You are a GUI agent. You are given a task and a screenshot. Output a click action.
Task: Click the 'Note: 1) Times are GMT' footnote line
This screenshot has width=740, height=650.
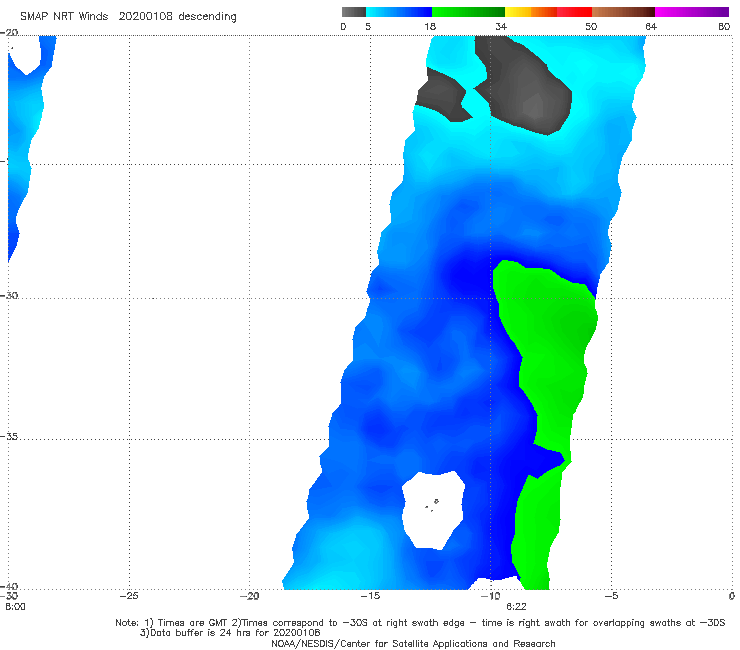click(x=420, y=623)
